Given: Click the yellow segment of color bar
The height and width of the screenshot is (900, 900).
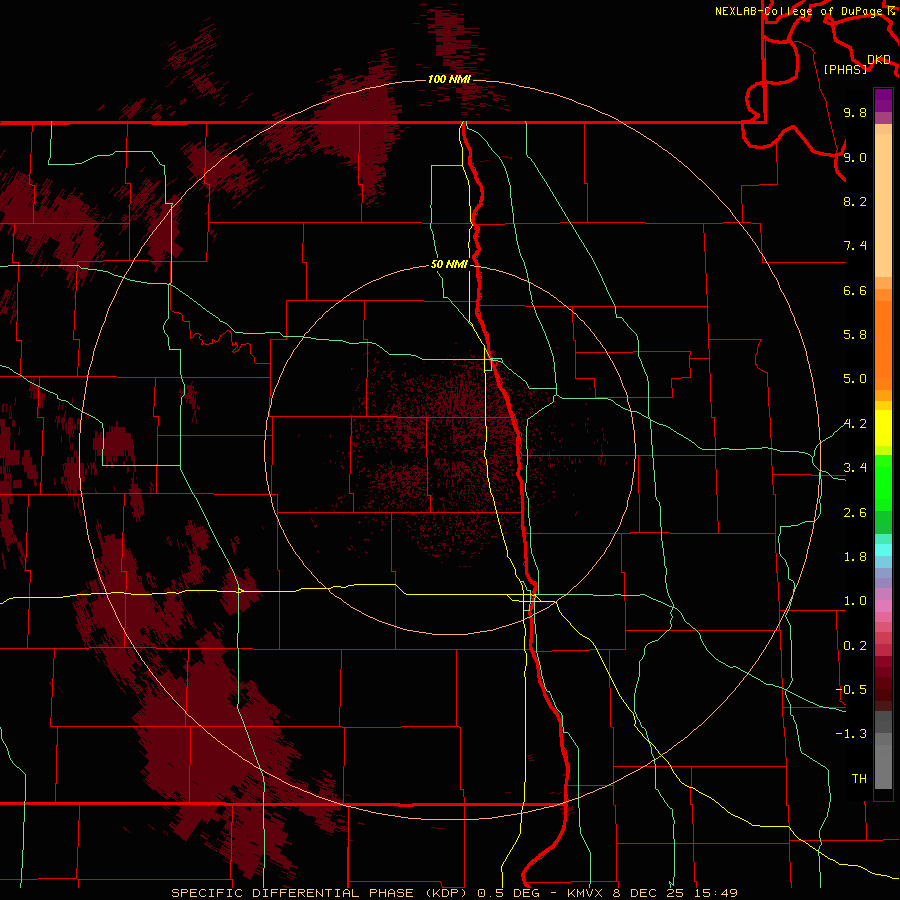Looking at the screenshot, I should click(x=883, y=428).
